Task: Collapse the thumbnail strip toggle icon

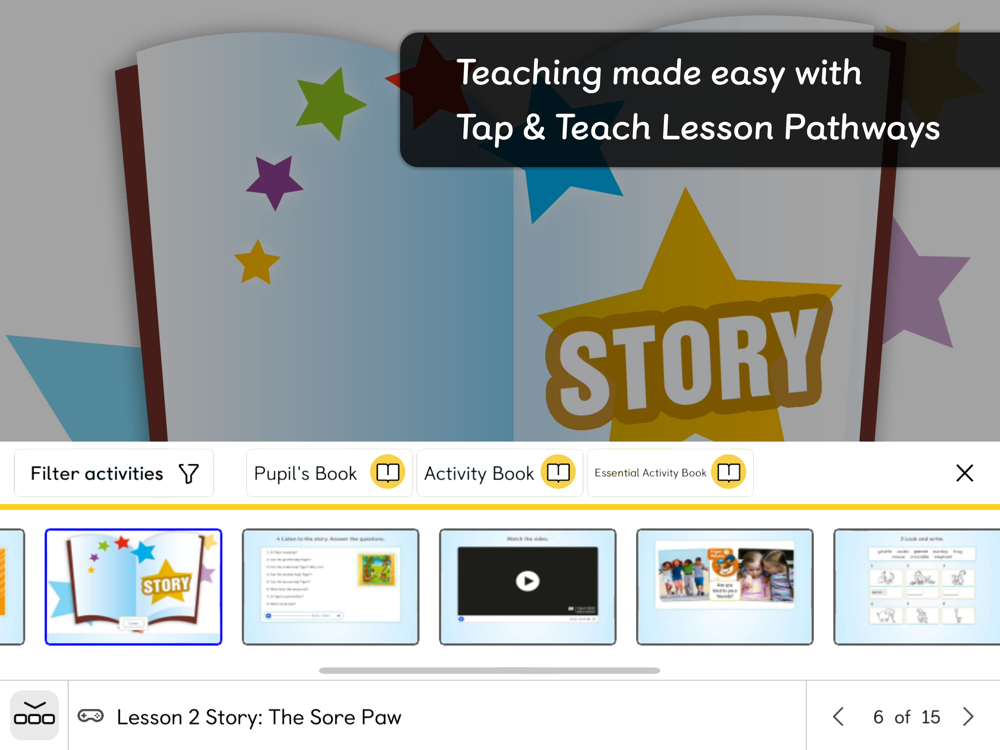Action: click(34, 714)
